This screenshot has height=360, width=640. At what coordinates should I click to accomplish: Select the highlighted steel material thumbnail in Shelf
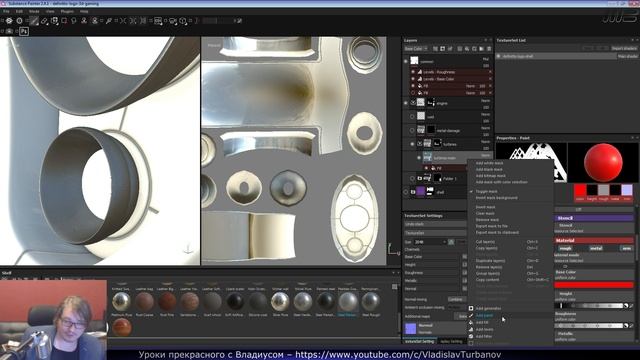tap(348, 301)
